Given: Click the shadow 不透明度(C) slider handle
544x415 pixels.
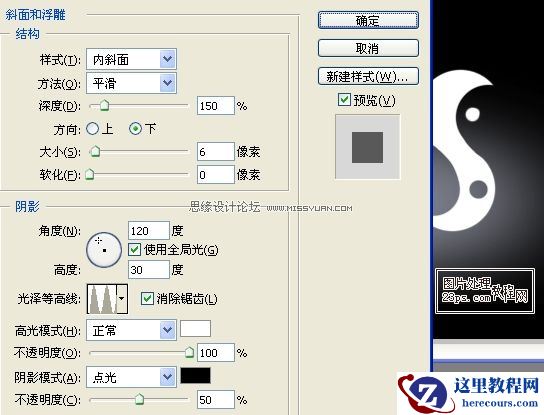Looking at the screenshot, I should 139,399.
